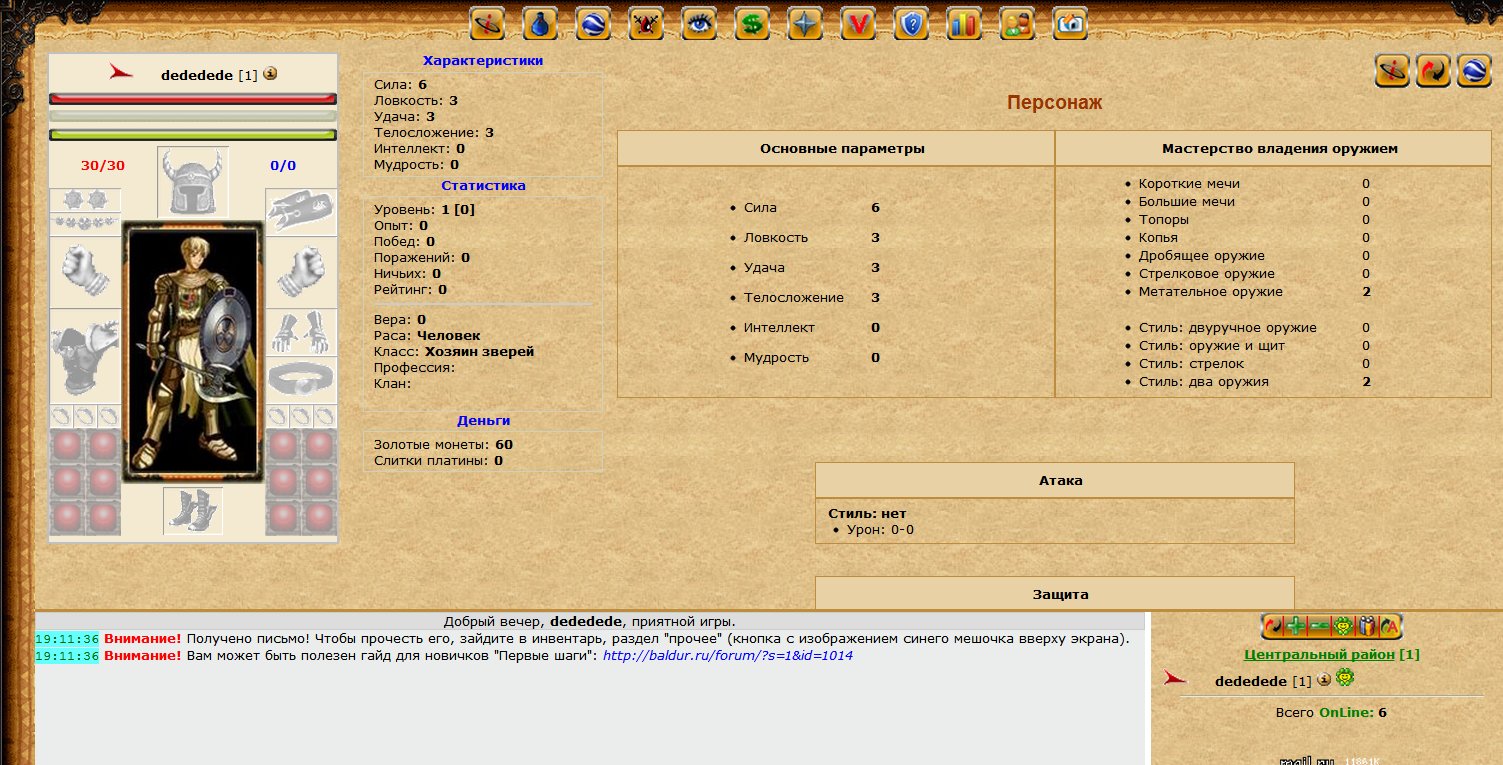
Task: Open smiley flower icon in chat toolbar
Action: point(1343,626)
